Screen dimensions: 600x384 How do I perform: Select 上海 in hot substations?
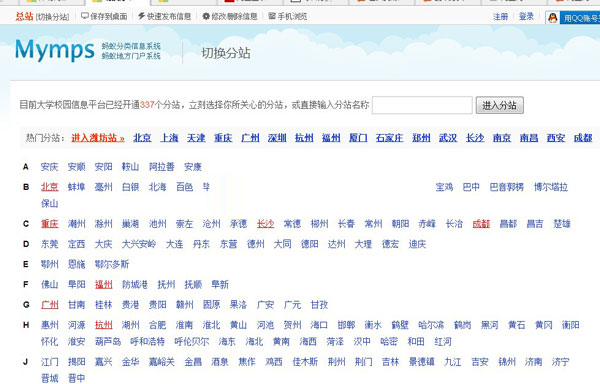coord(169,138)
